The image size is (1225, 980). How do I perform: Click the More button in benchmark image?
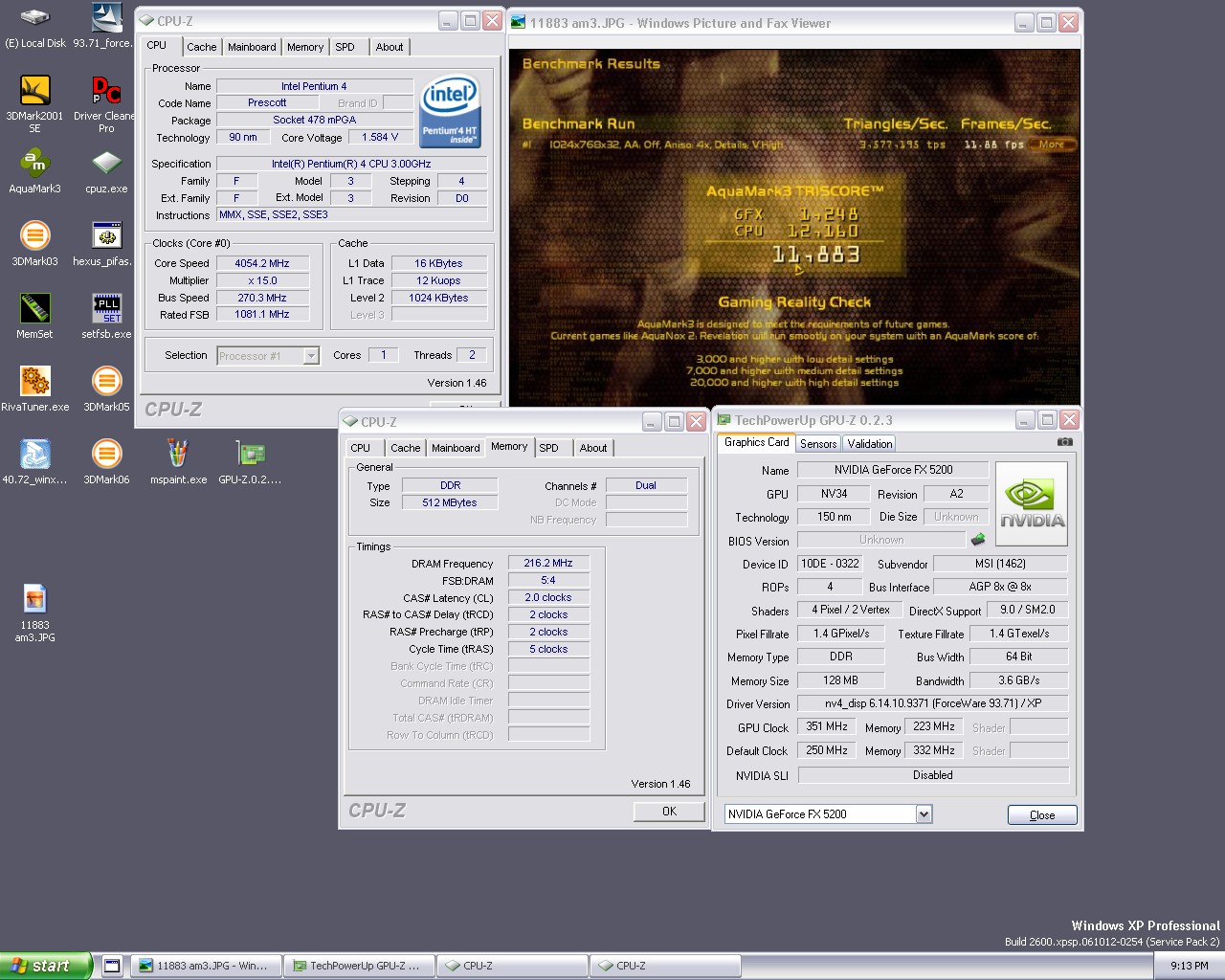(x=1052, y=145)
